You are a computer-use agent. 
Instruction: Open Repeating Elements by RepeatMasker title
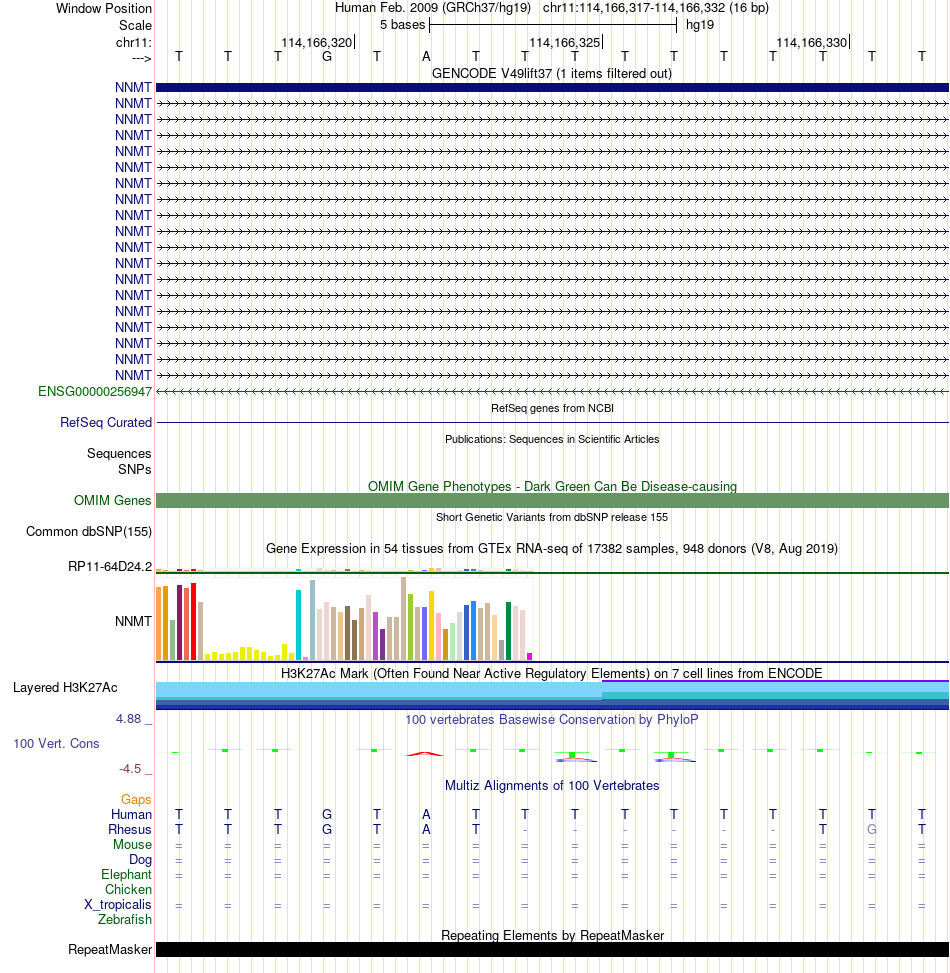click(552, 935)
